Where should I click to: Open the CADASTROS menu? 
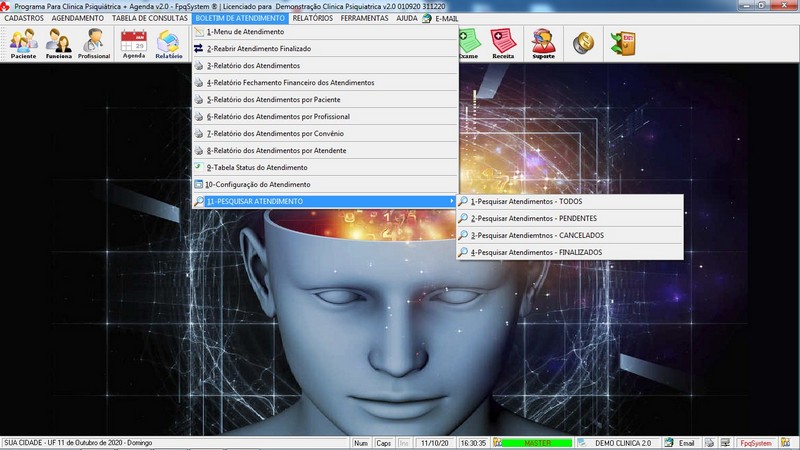(x=24, y=18)
